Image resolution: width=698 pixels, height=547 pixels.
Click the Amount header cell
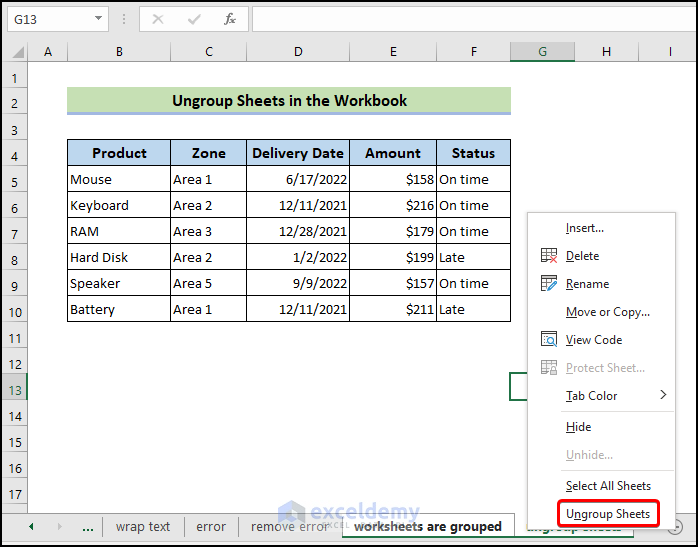pos(393,153)
